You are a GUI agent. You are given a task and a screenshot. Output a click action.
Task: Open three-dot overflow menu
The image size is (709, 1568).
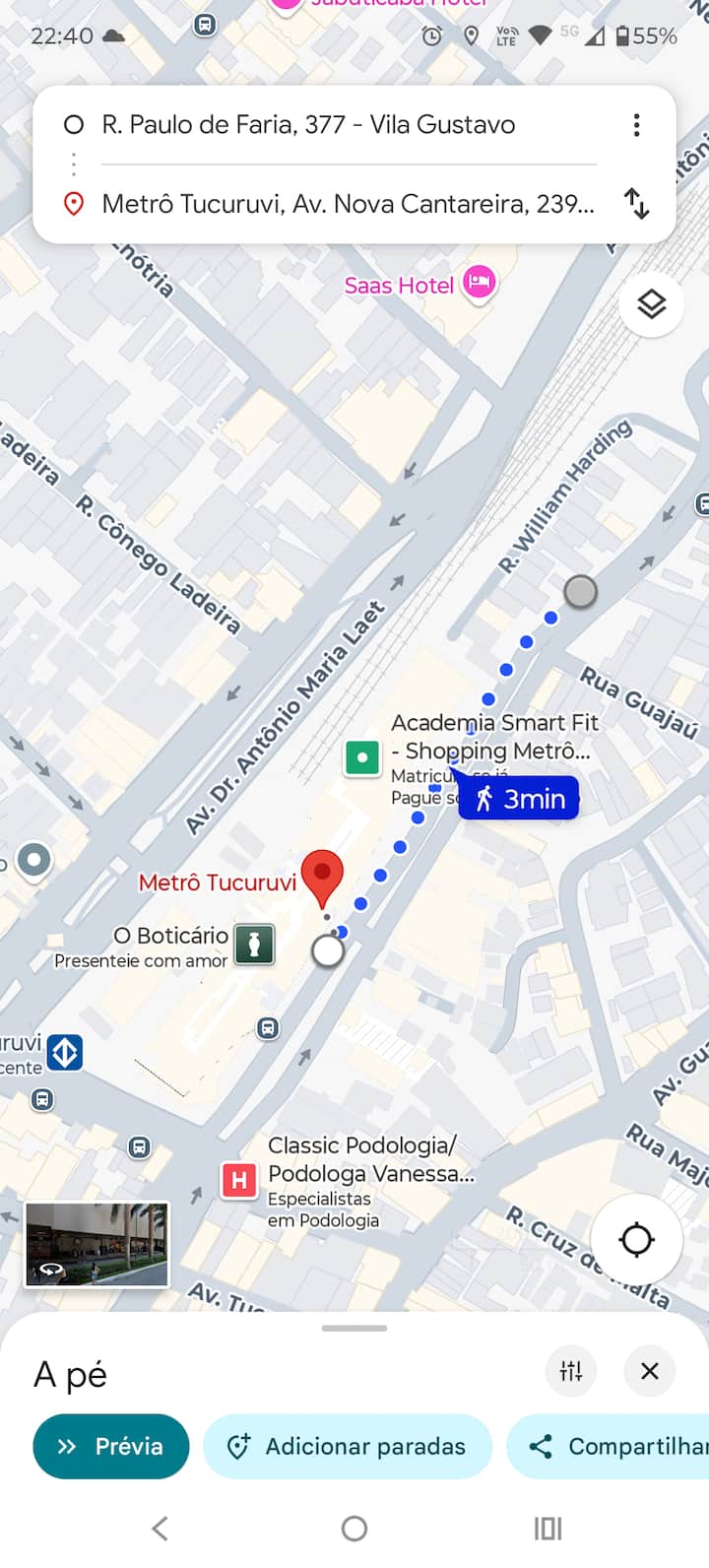637,125
